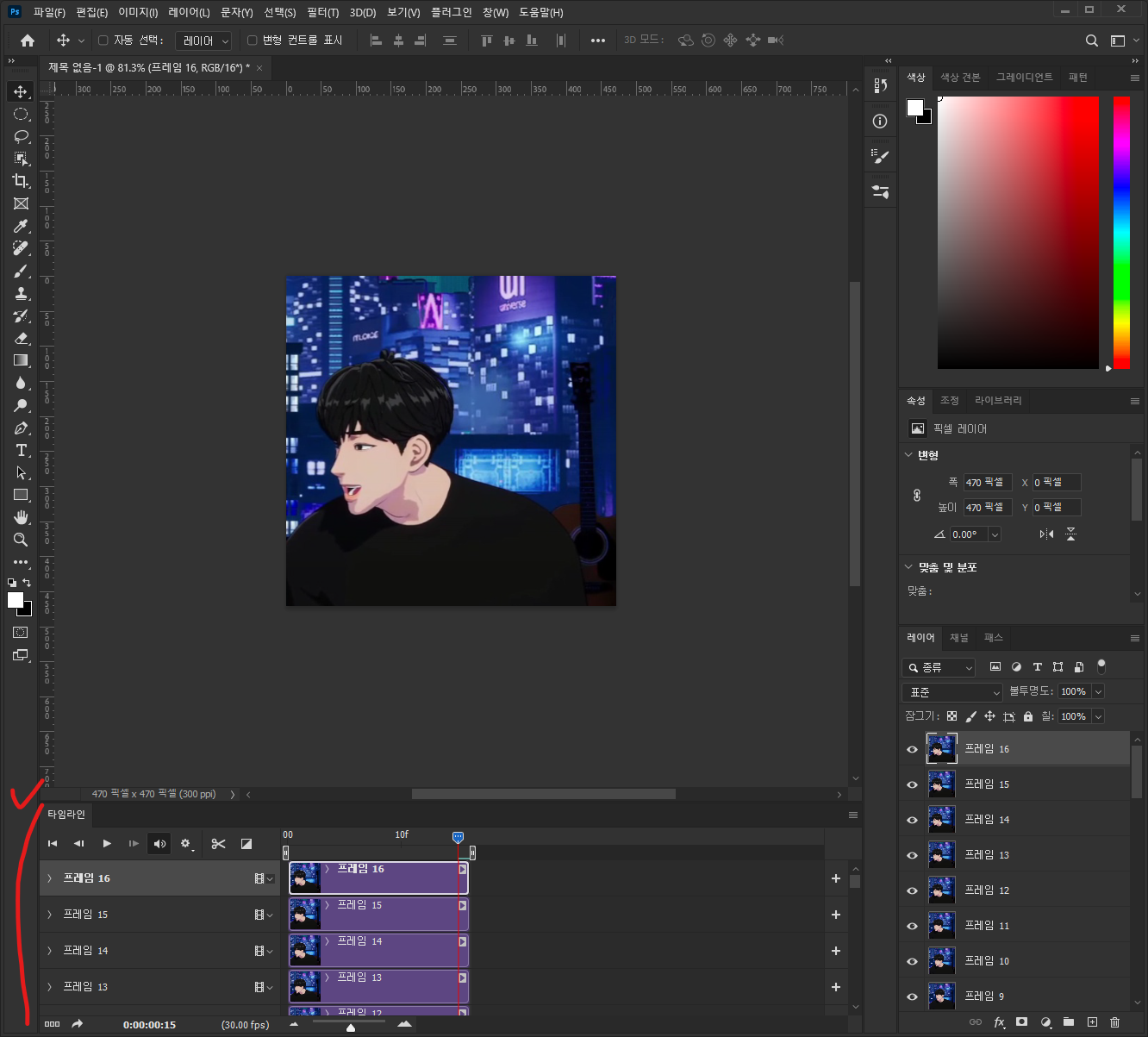
Task: Click the three-dot more options button
Action: tap(598, 41)
